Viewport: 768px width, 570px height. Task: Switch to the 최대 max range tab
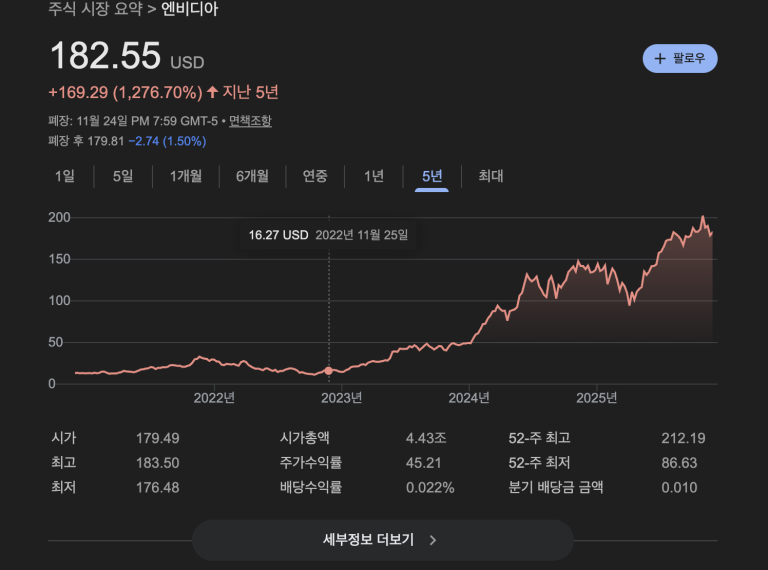[x=491, y=176]
